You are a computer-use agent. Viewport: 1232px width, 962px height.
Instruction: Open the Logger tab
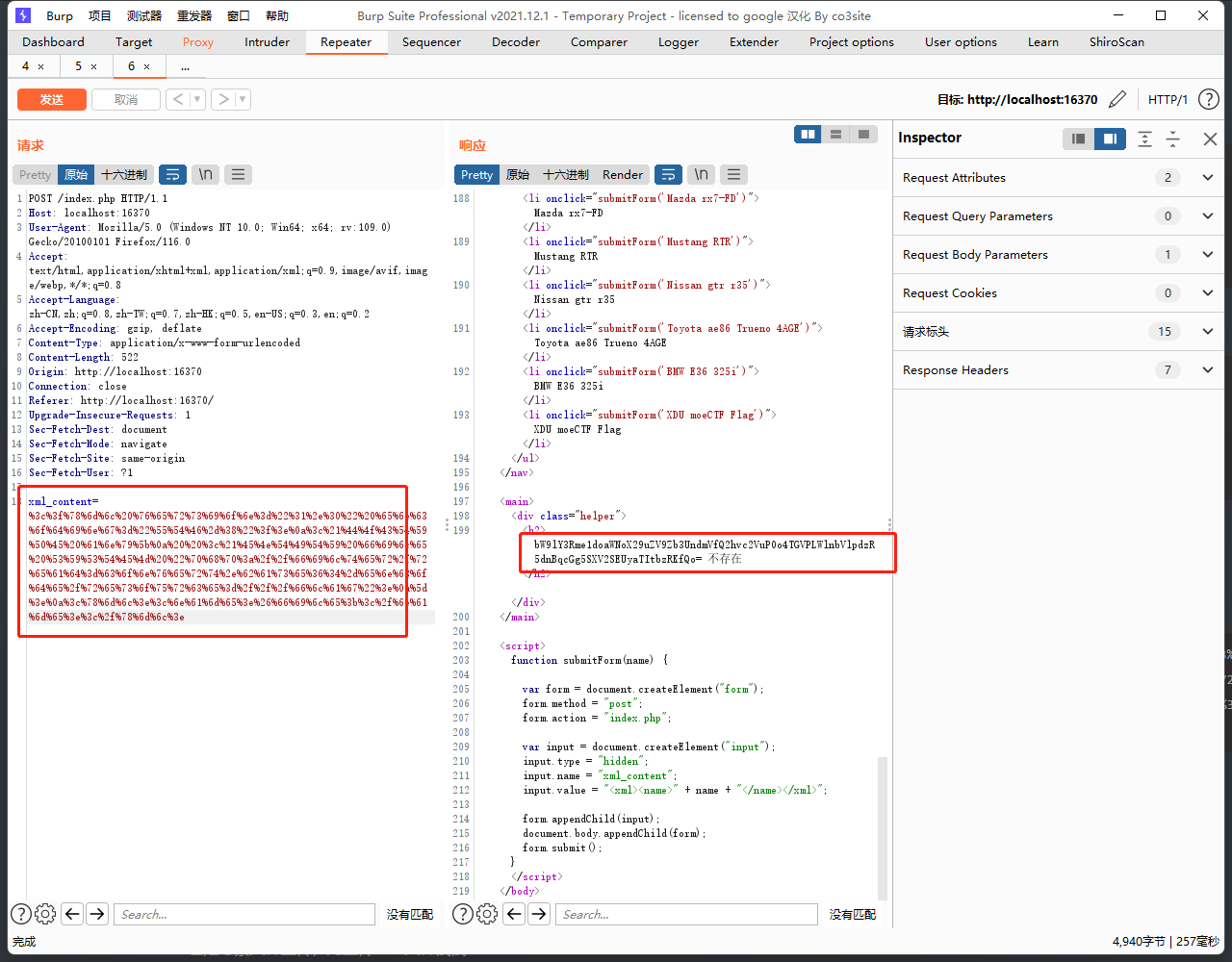pos(679,41)
